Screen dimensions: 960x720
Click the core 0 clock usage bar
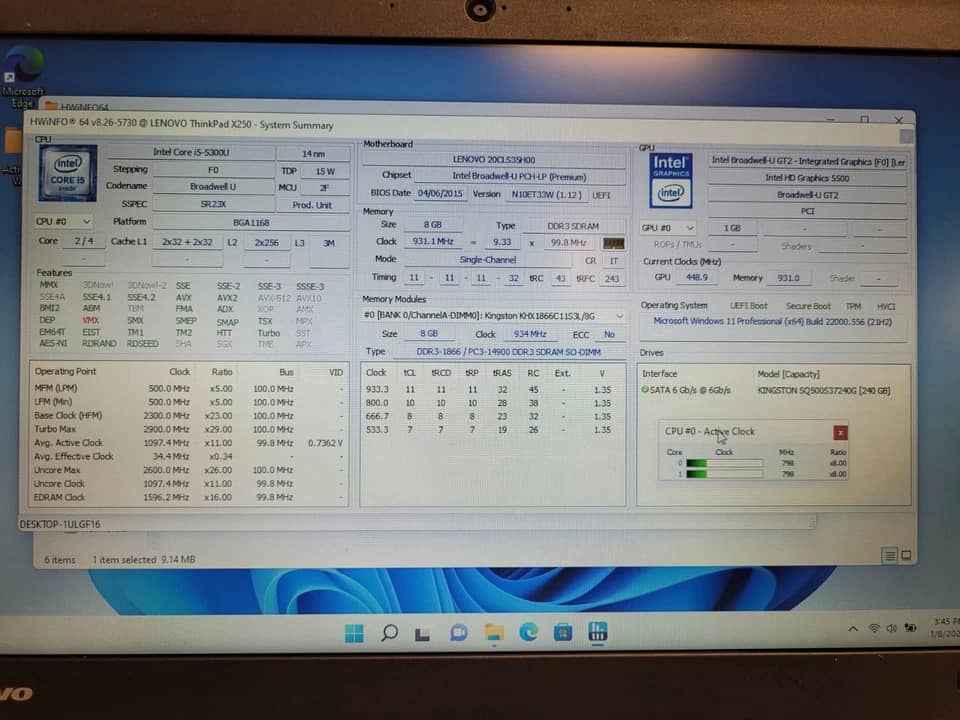(x=724, y=463)
